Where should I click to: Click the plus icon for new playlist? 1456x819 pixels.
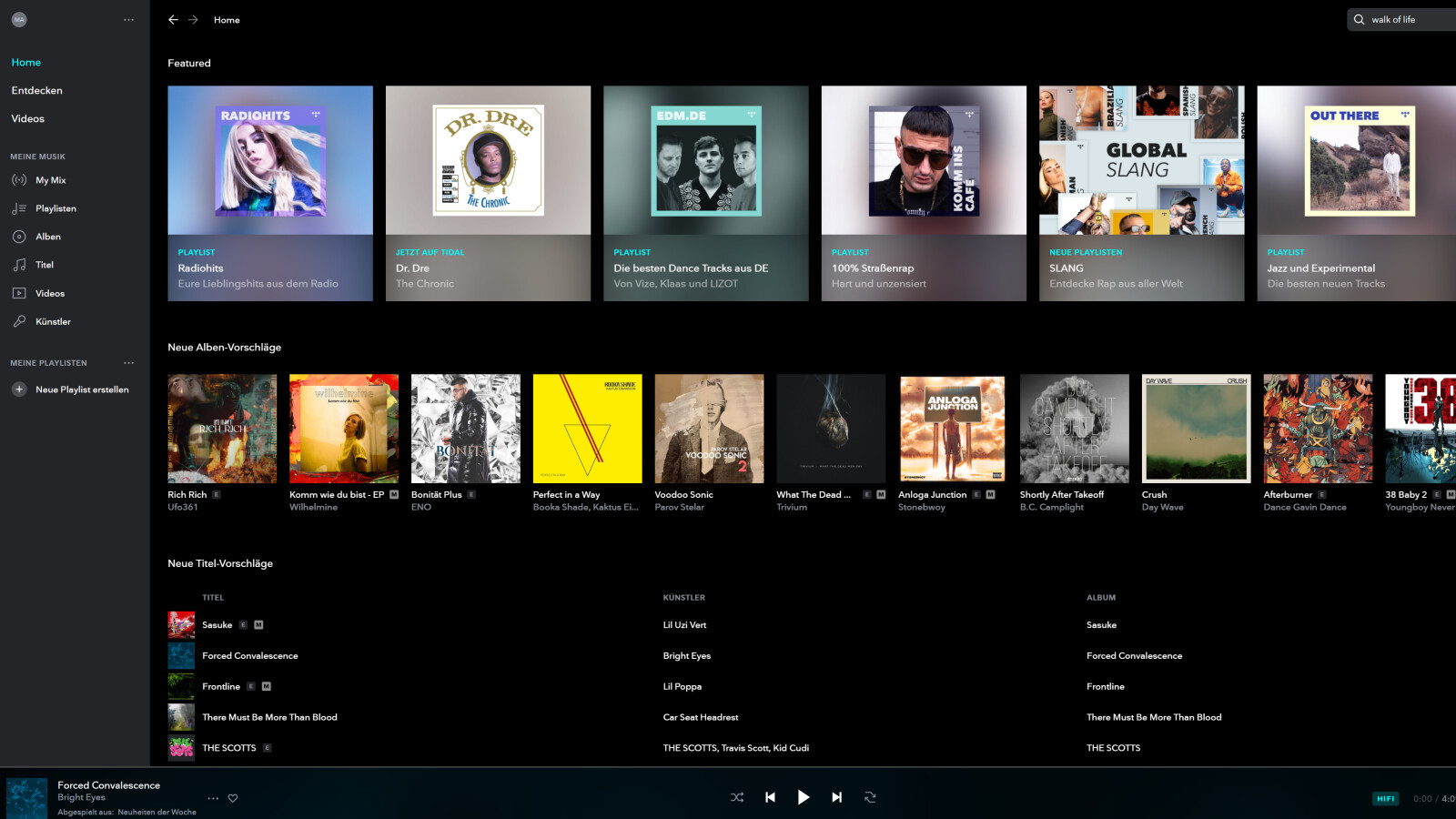click(x=19, y=389)
